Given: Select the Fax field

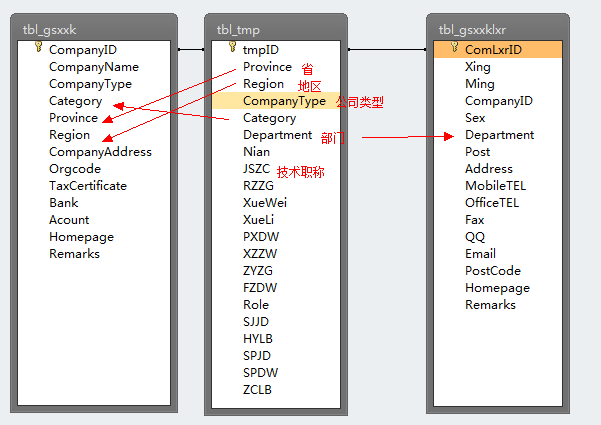Looking at the screenshot, I should pos(475,220).
